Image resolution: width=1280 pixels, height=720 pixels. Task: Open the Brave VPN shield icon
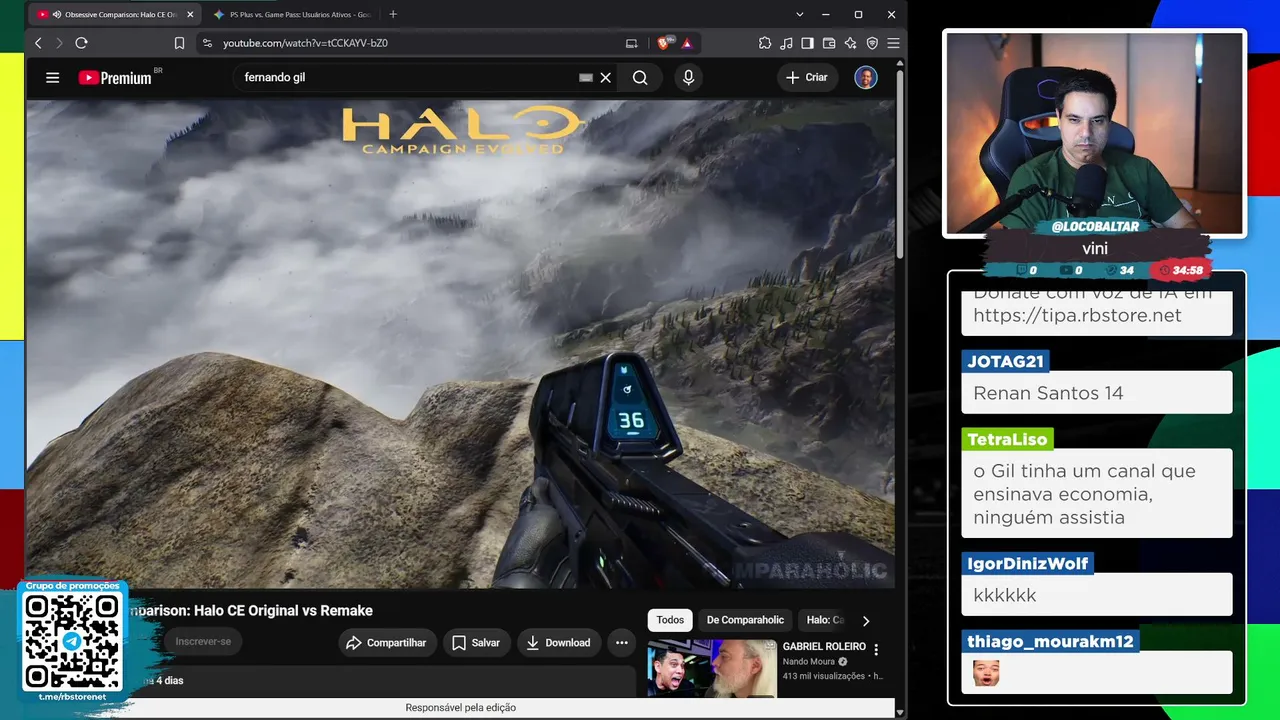[872, 43]
